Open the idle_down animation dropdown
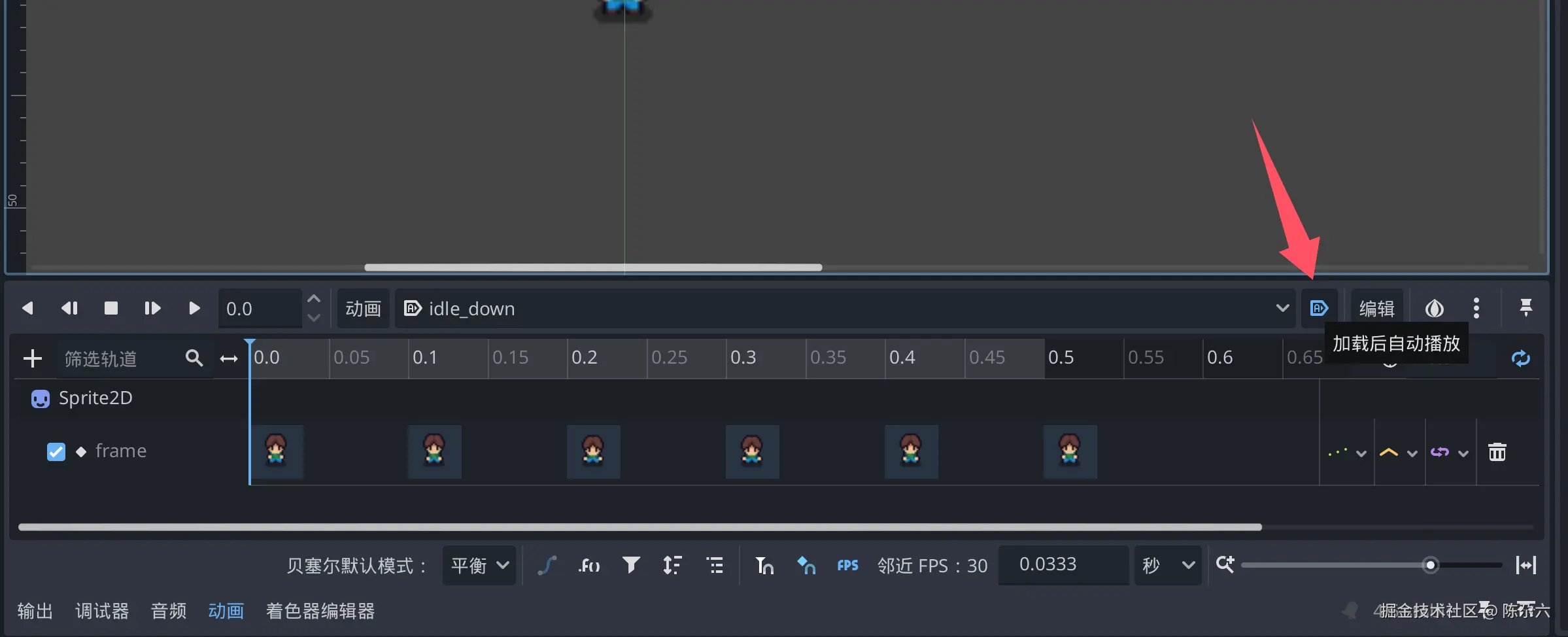 tap(845, 309)
